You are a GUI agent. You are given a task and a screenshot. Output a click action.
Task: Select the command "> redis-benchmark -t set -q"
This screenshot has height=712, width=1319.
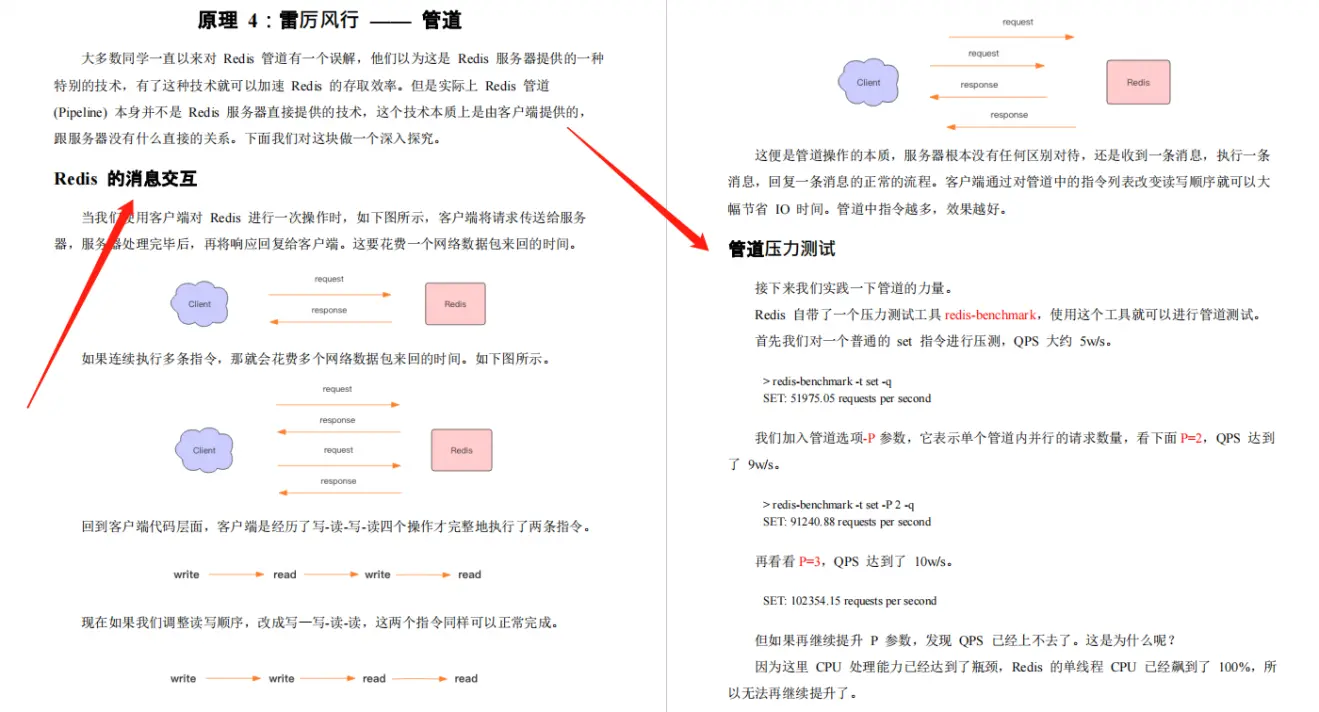coord(828,381)
